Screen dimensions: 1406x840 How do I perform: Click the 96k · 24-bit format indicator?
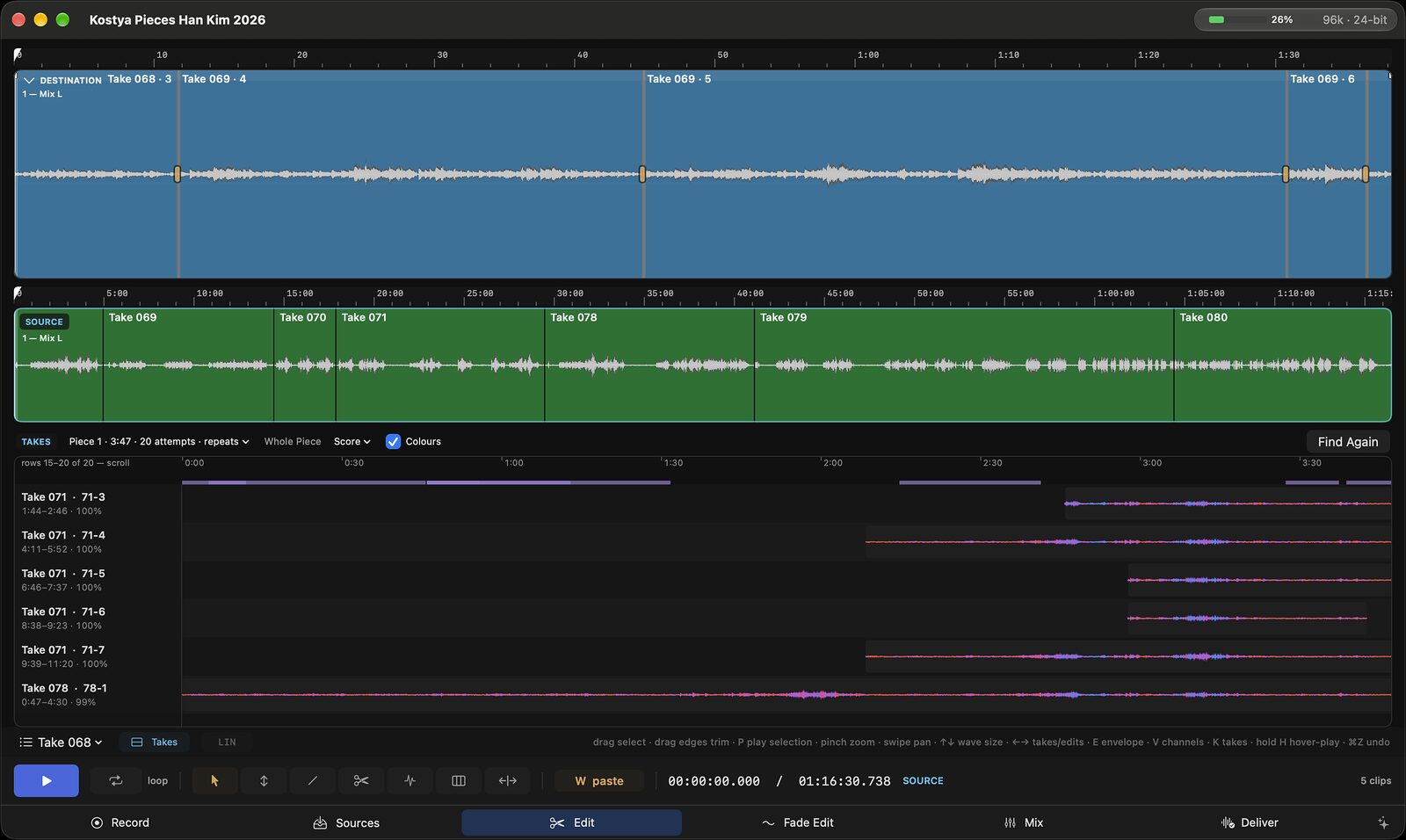[x=1354, y=19]
